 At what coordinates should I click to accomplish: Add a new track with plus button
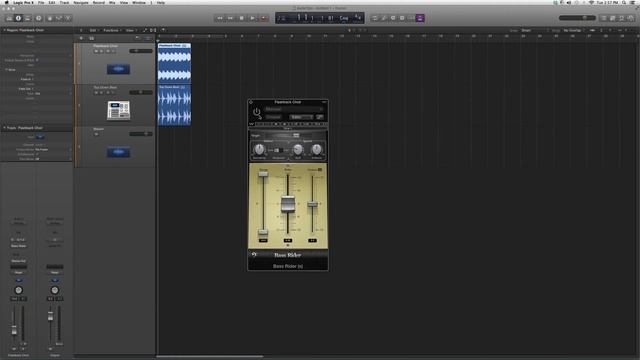coord(81,38)
